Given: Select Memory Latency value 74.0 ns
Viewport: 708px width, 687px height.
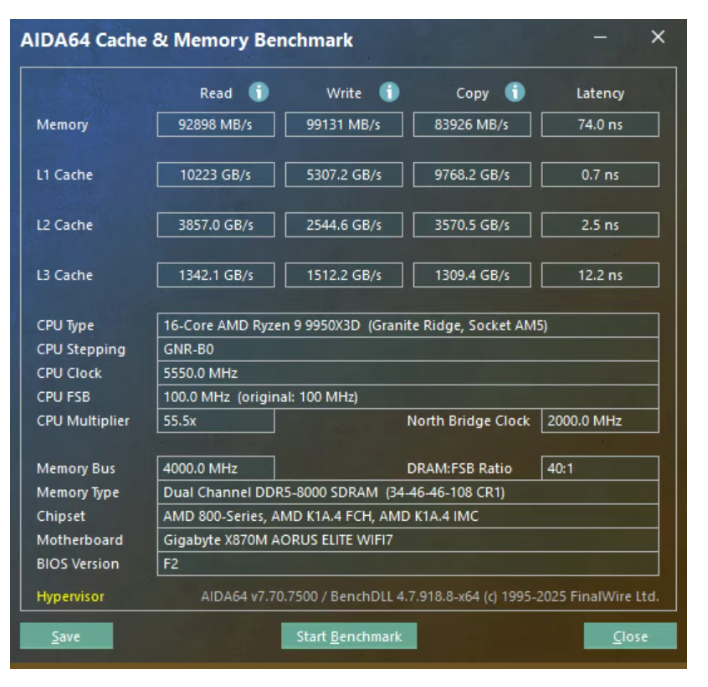Looking at the screenshot, I should (x=600, y=124).
